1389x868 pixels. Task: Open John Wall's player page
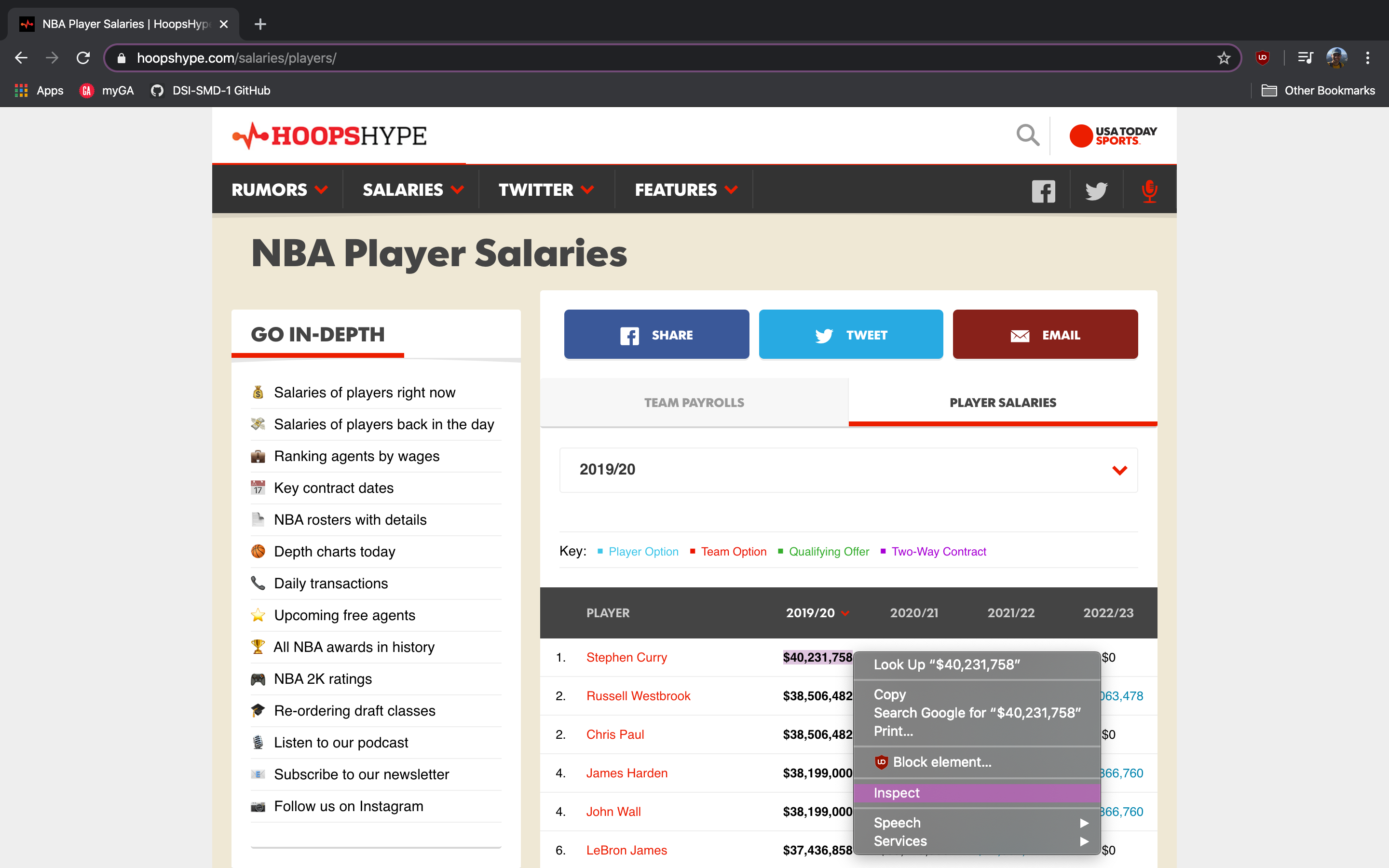point(613,811)
